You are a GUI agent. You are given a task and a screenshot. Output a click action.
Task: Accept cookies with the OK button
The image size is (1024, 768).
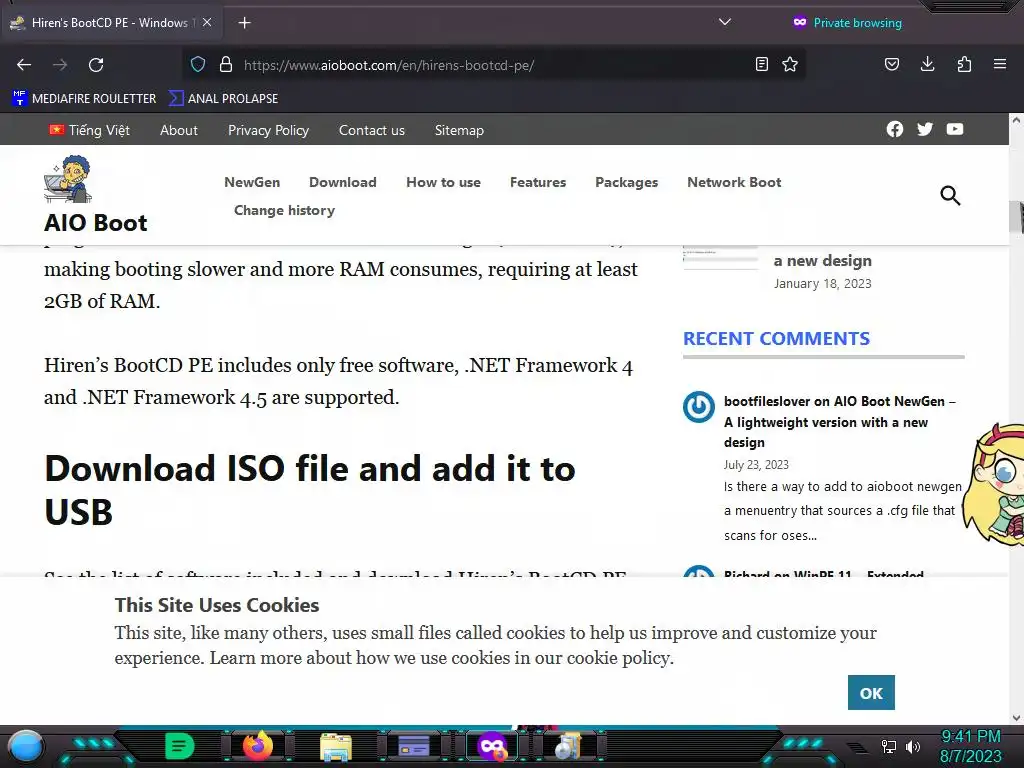coord(871,693)
